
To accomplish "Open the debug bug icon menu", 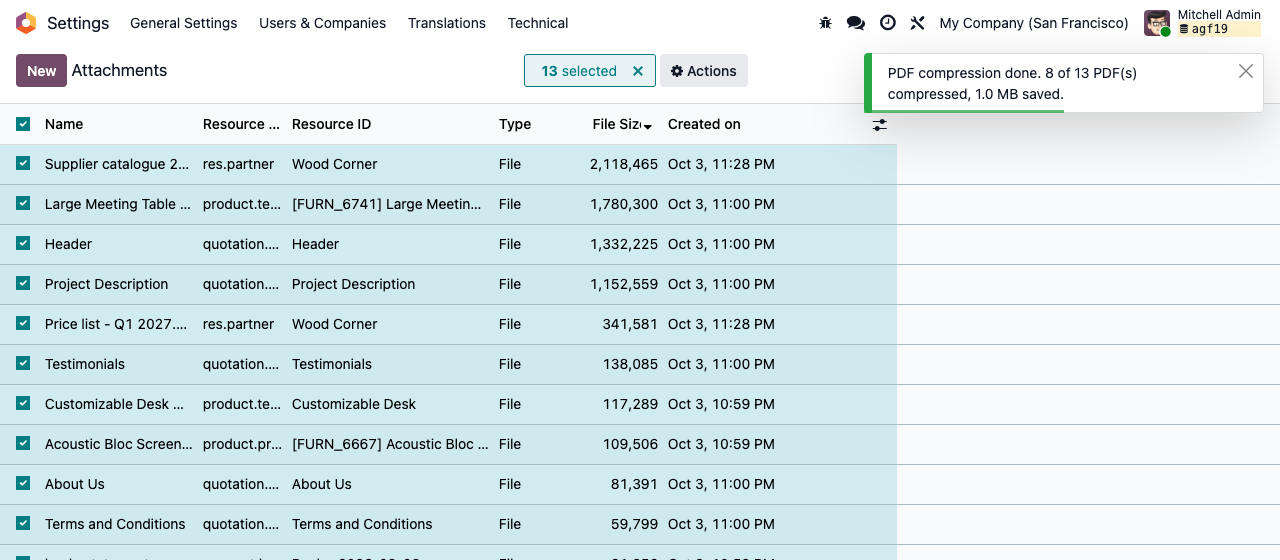I will click(x=825, y=23).
